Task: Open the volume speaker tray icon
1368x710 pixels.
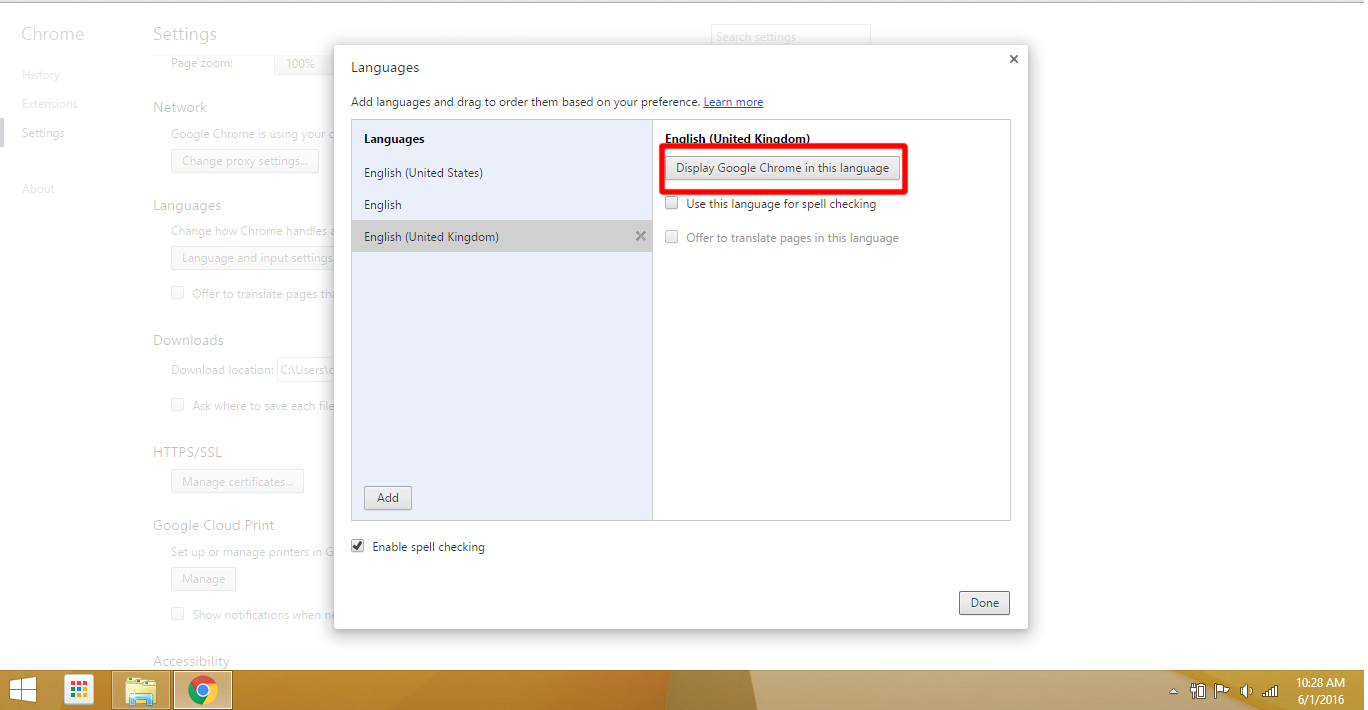Action: (x=1246, y=691)
